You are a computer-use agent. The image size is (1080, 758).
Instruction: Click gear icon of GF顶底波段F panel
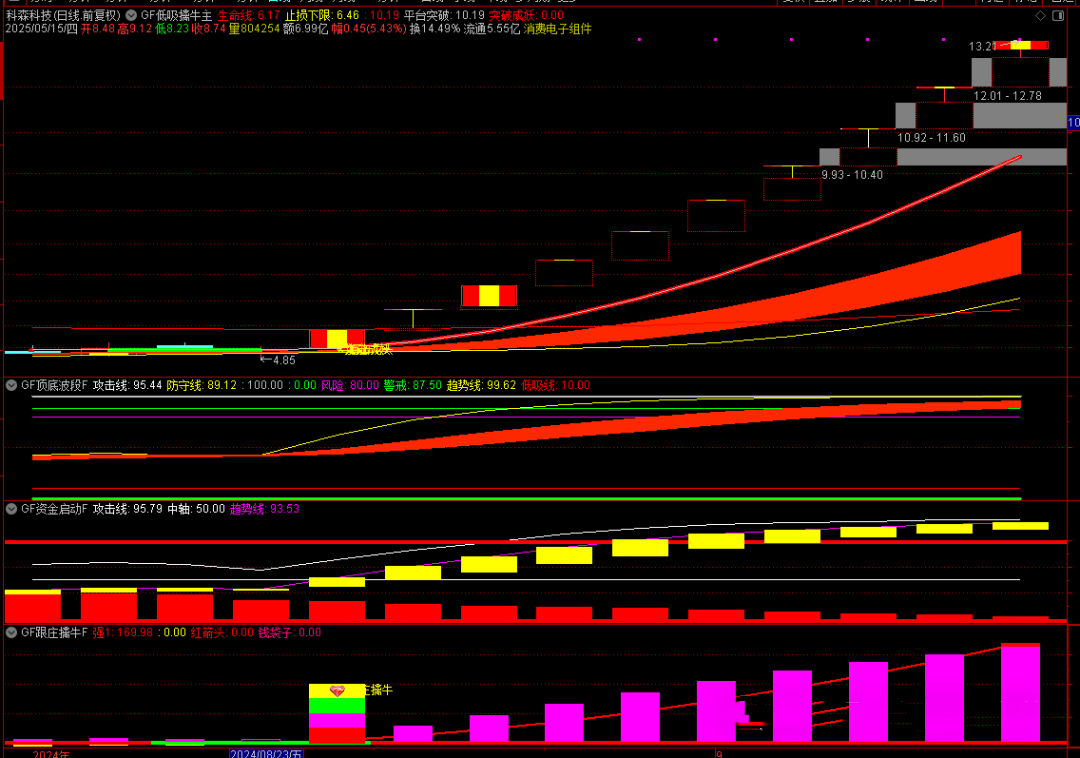pos(12,385)
